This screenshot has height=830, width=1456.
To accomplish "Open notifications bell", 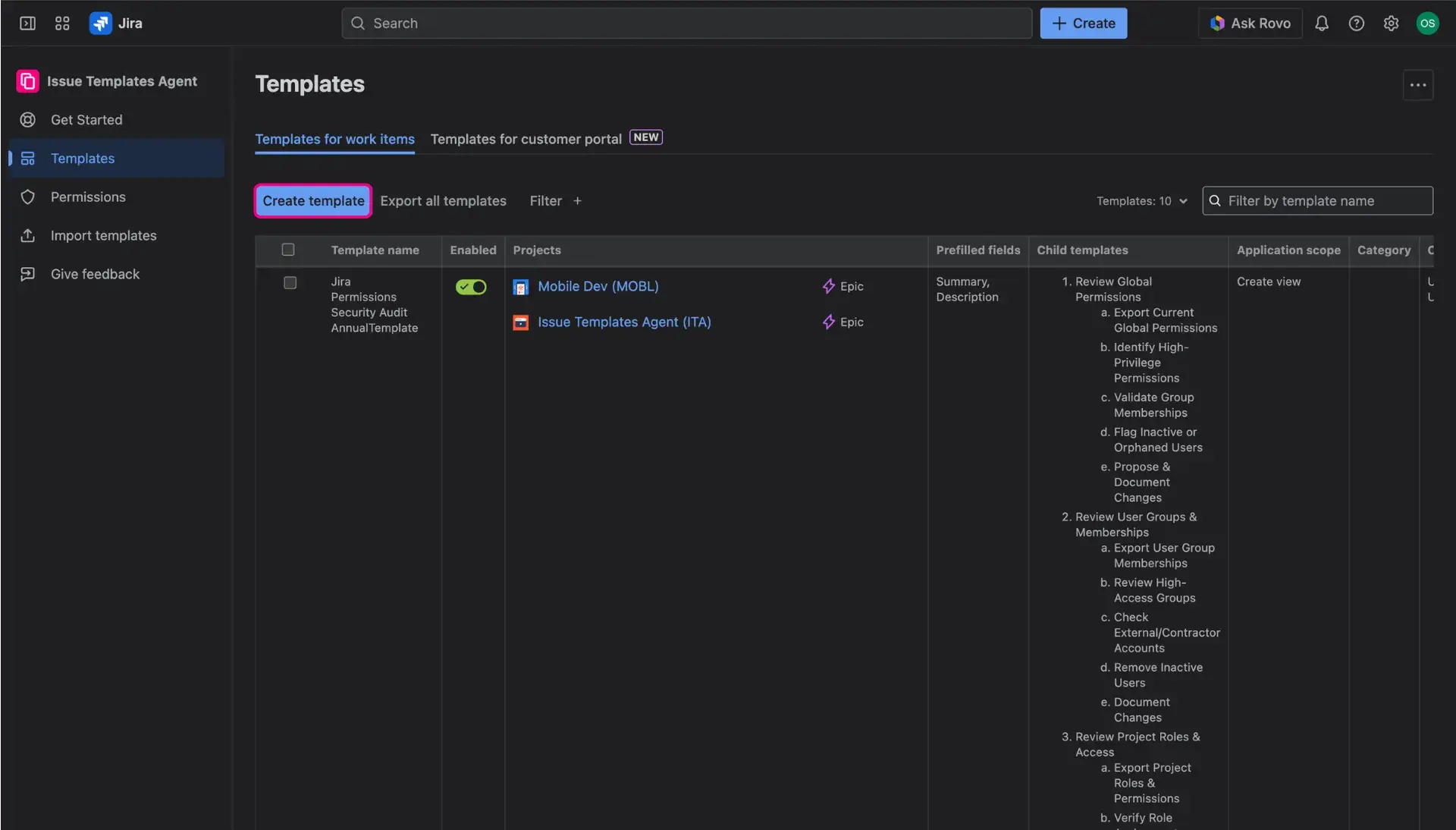I will pos(1322,24).
